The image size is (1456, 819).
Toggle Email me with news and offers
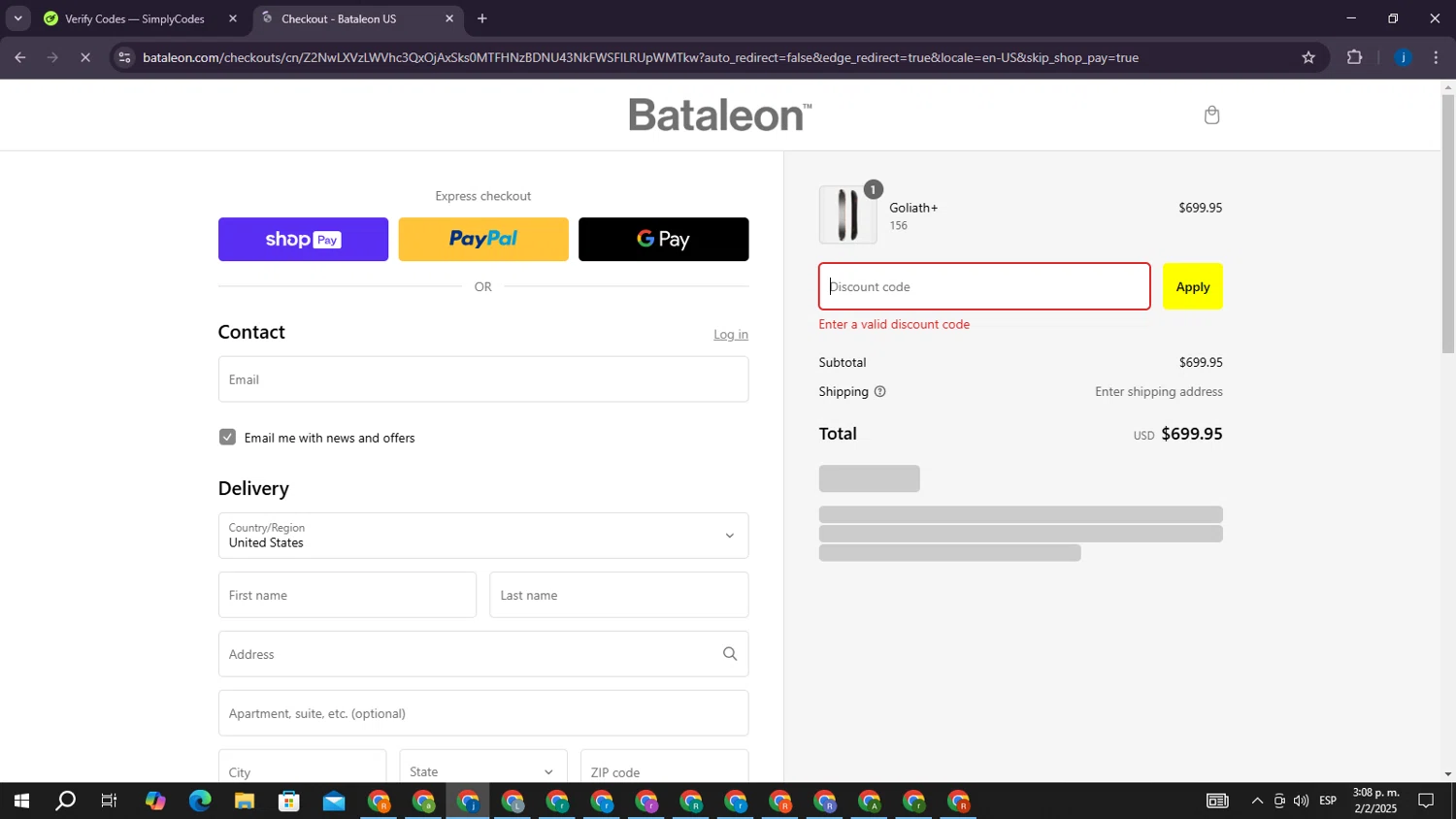227,437
